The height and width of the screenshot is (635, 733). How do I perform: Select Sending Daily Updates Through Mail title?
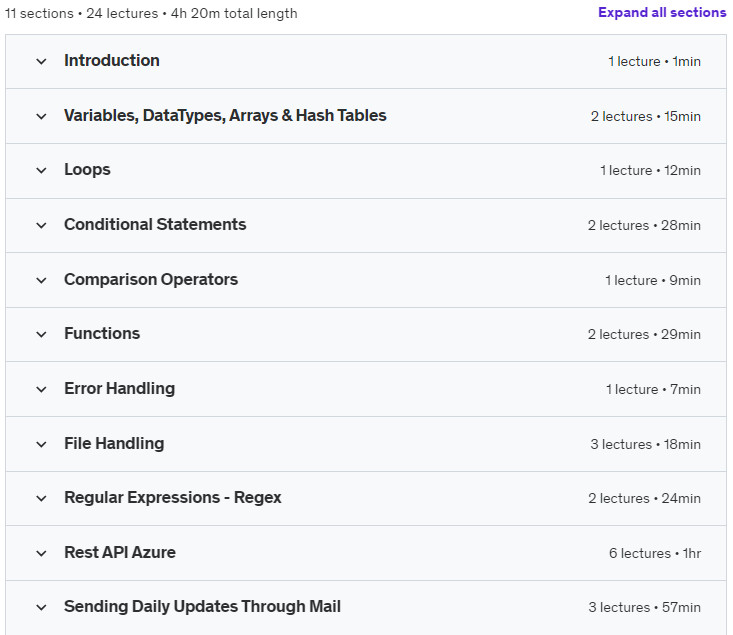(x=202, y=606)
